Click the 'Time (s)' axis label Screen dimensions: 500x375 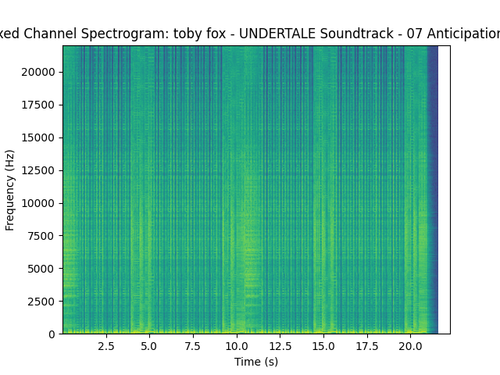[256, 362]
